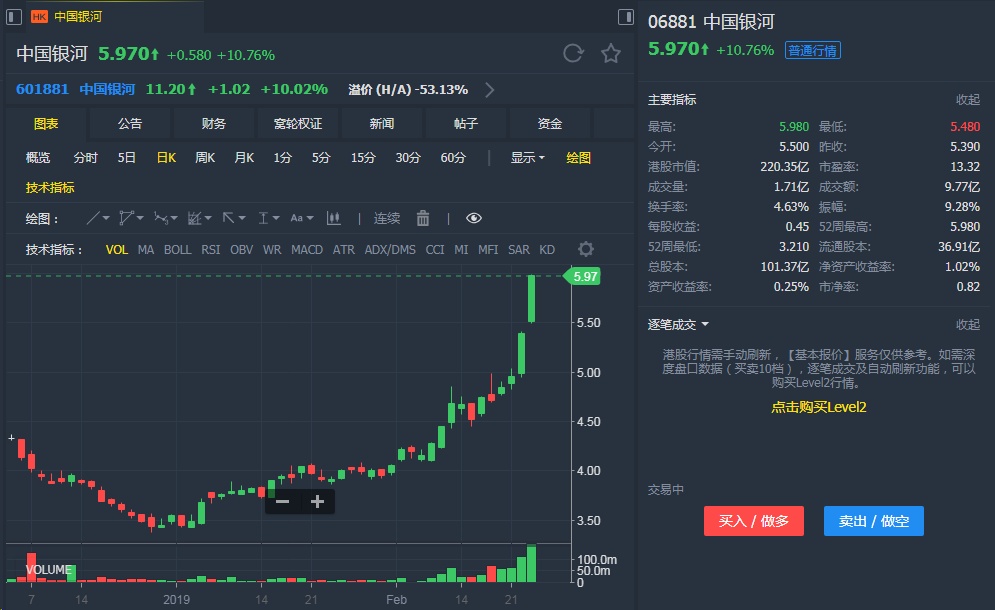Toggle the left sidebar panel icon
This screenshot has width=995, height=610.
pos(14,17)
